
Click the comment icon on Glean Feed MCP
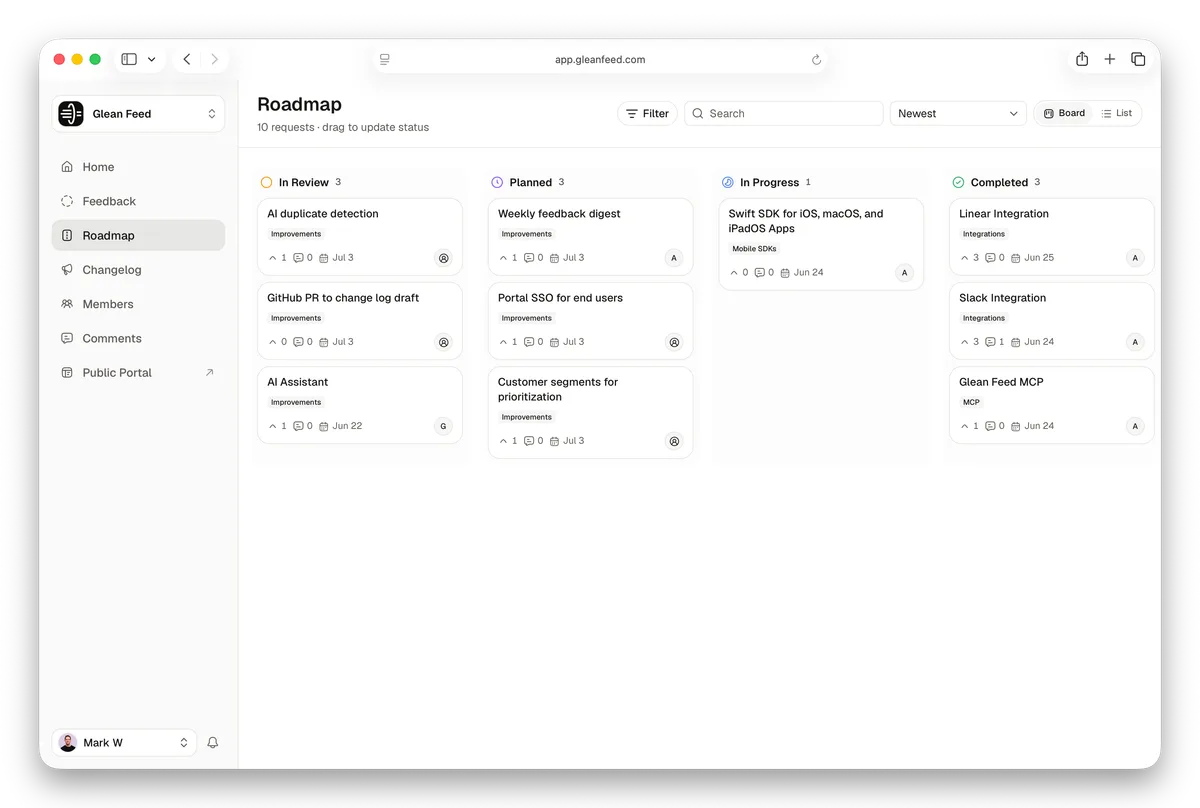tap(990, 426)
